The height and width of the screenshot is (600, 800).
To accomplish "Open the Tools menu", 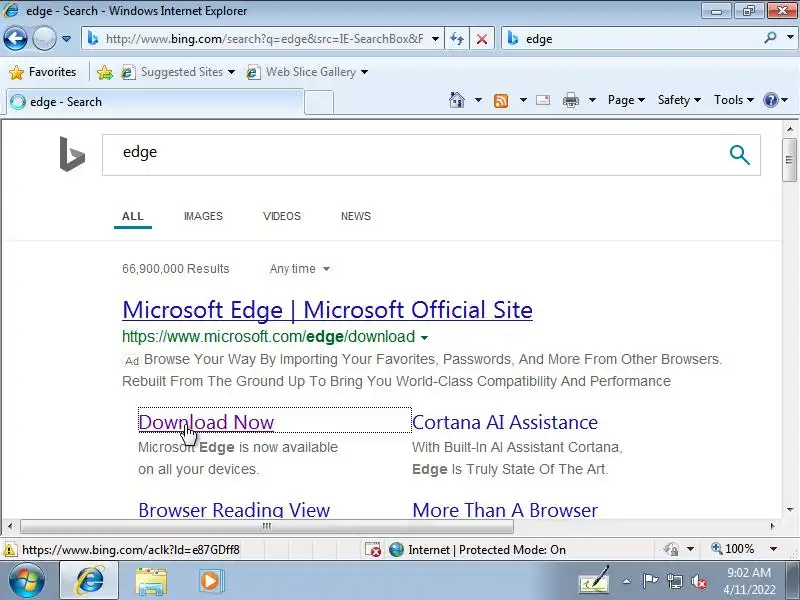I will click(x=734, y=100).
